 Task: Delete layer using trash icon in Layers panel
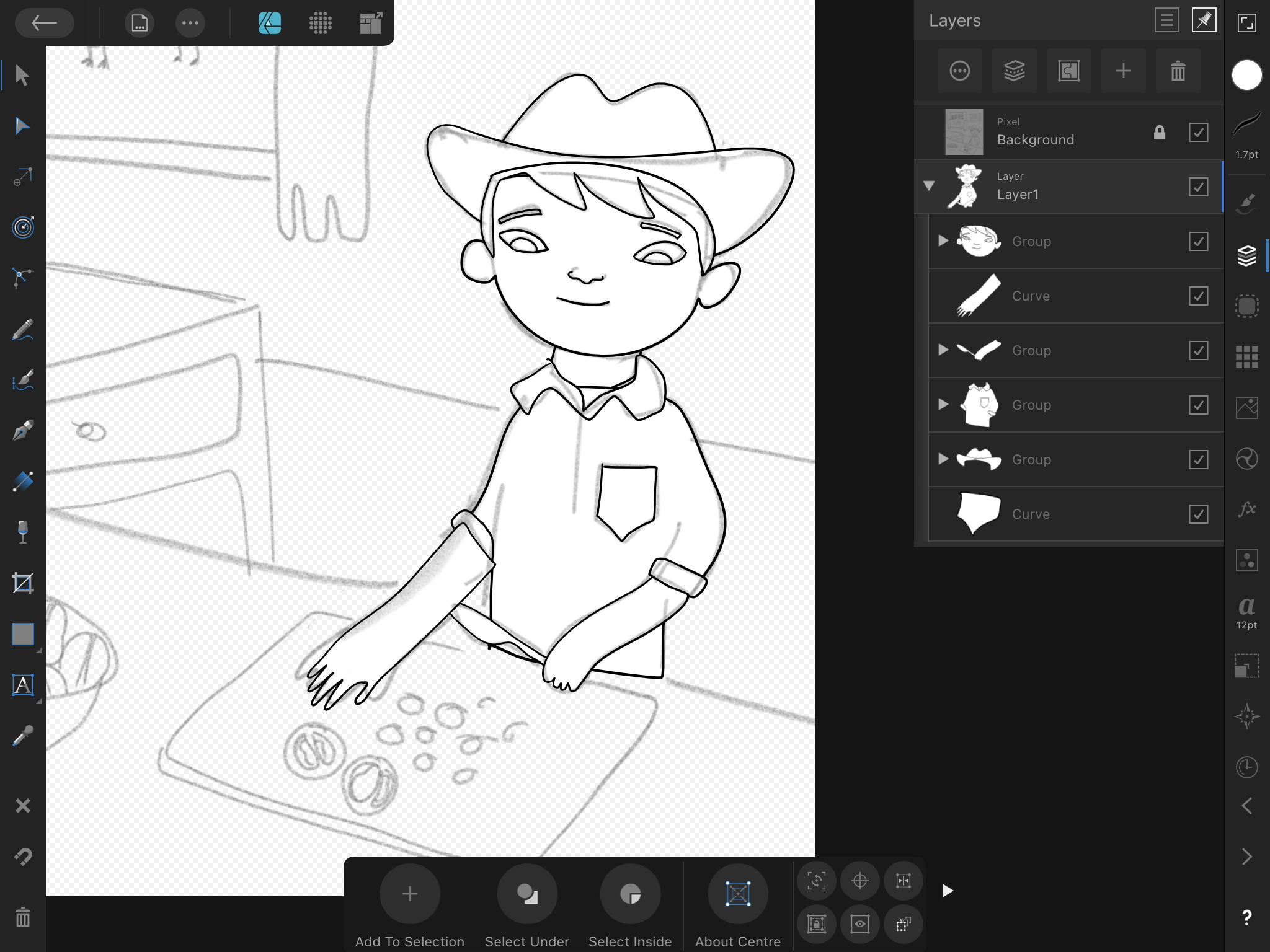[x=1178, y=71]
